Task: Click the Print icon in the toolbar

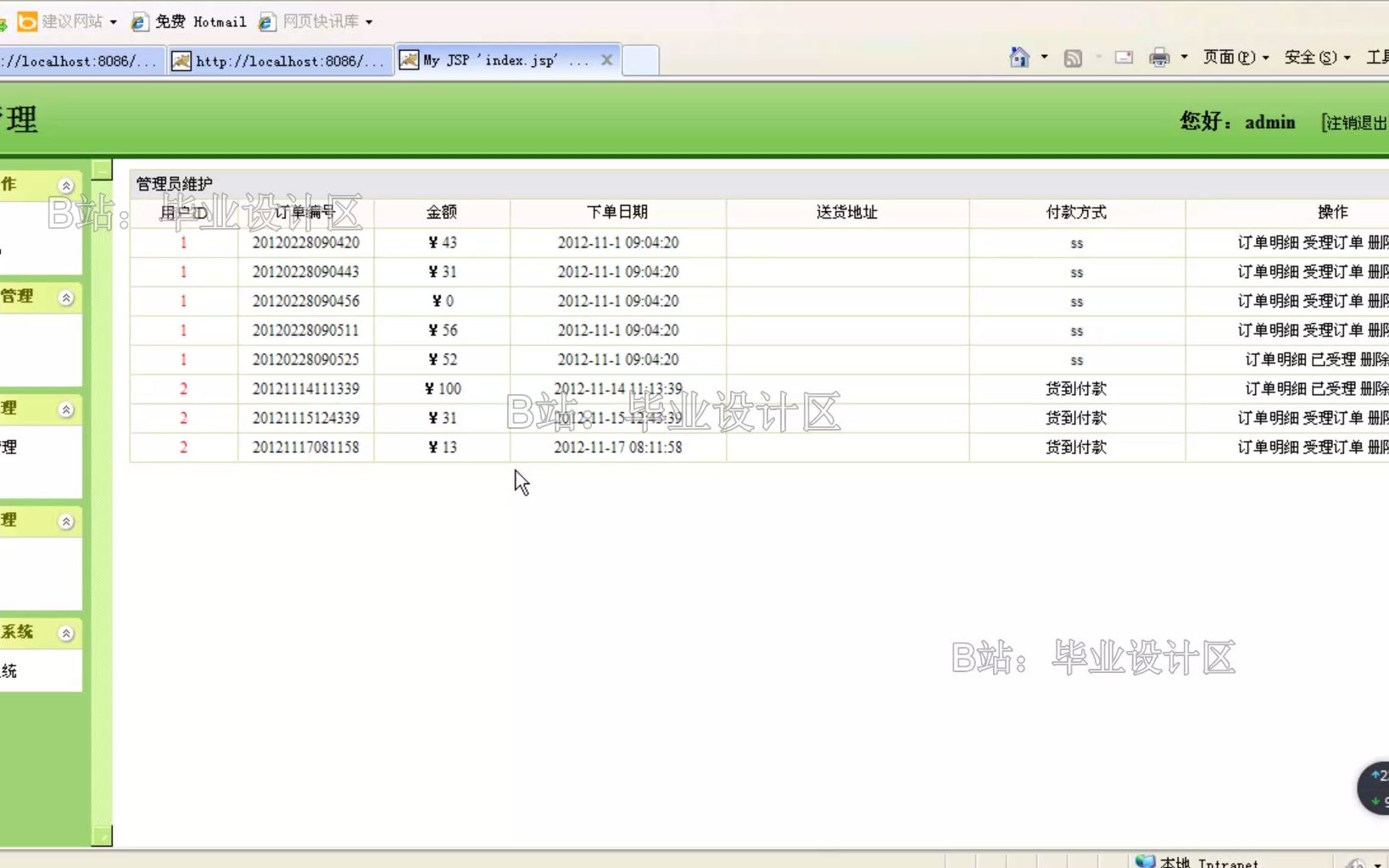Action: coord(1159,58)
